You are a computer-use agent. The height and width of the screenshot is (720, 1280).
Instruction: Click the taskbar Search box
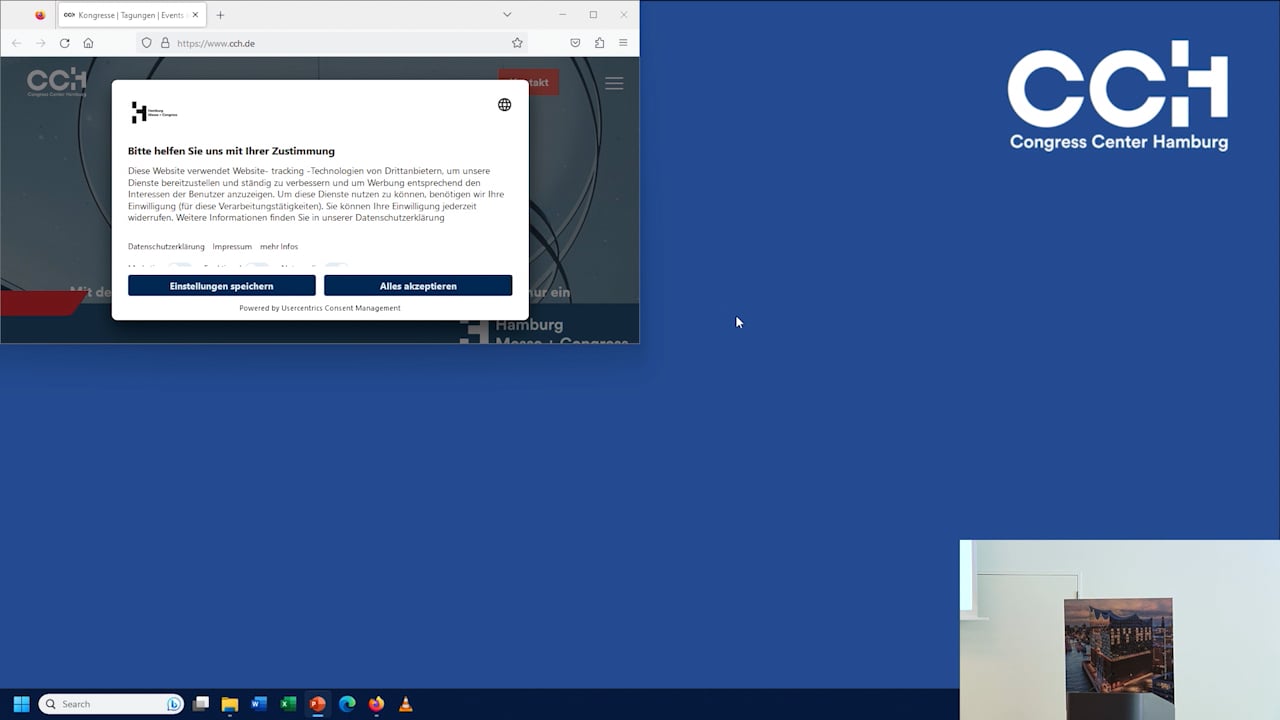point(111,704)
